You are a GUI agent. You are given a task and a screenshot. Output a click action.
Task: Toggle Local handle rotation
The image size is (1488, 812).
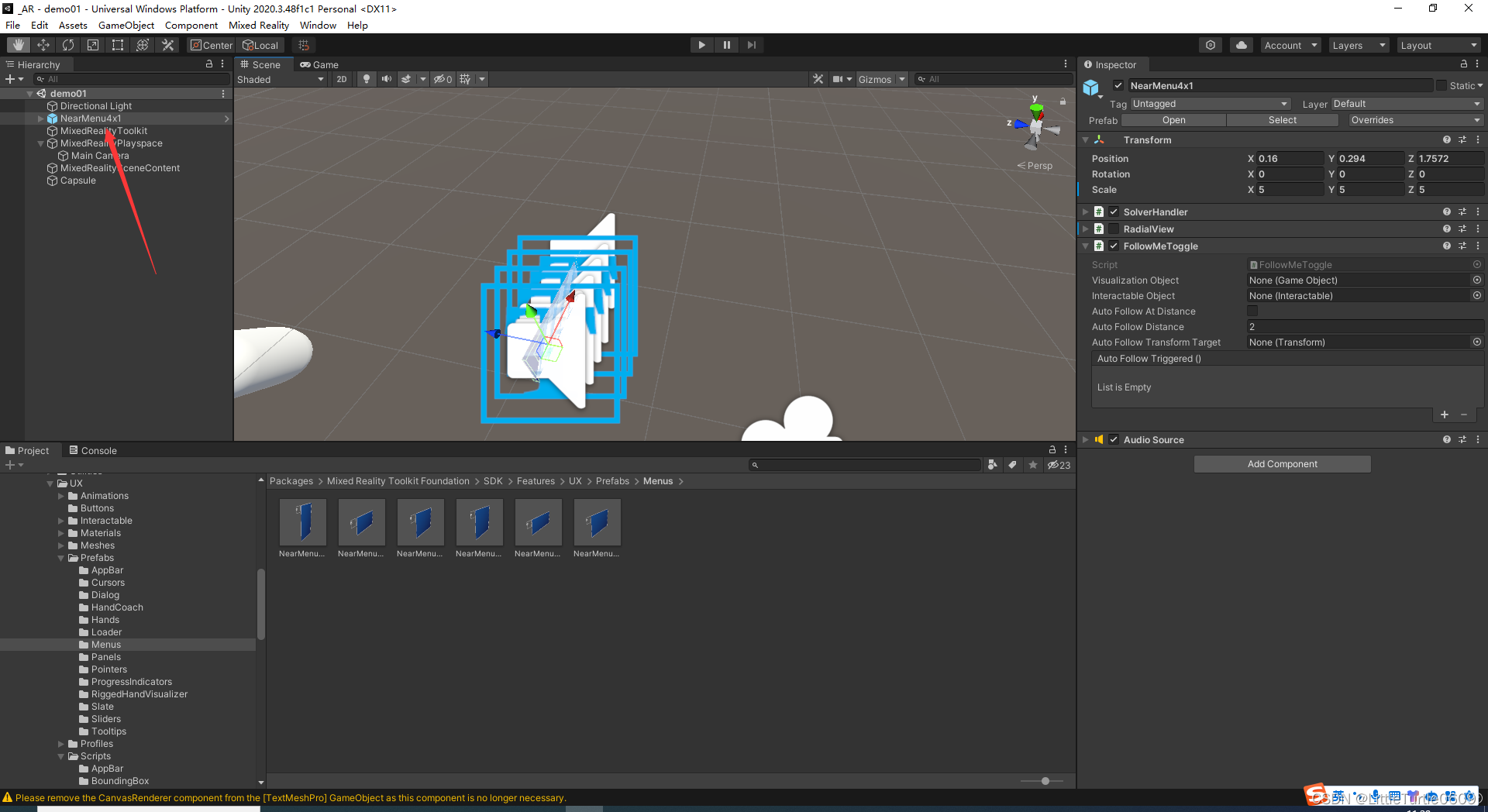tap(260, 45)
